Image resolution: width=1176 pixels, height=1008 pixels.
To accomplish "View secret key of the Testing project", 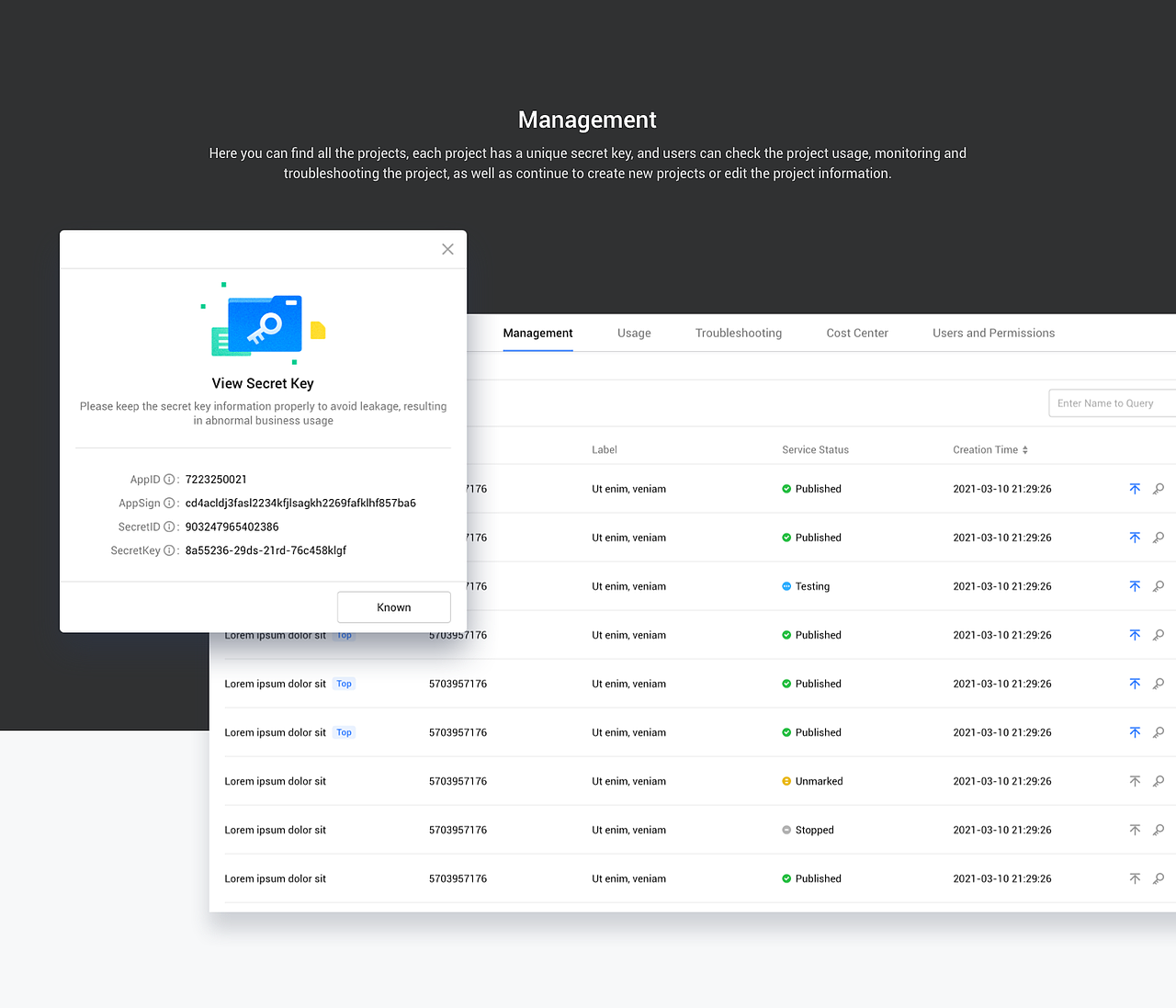I will 1159,586.
